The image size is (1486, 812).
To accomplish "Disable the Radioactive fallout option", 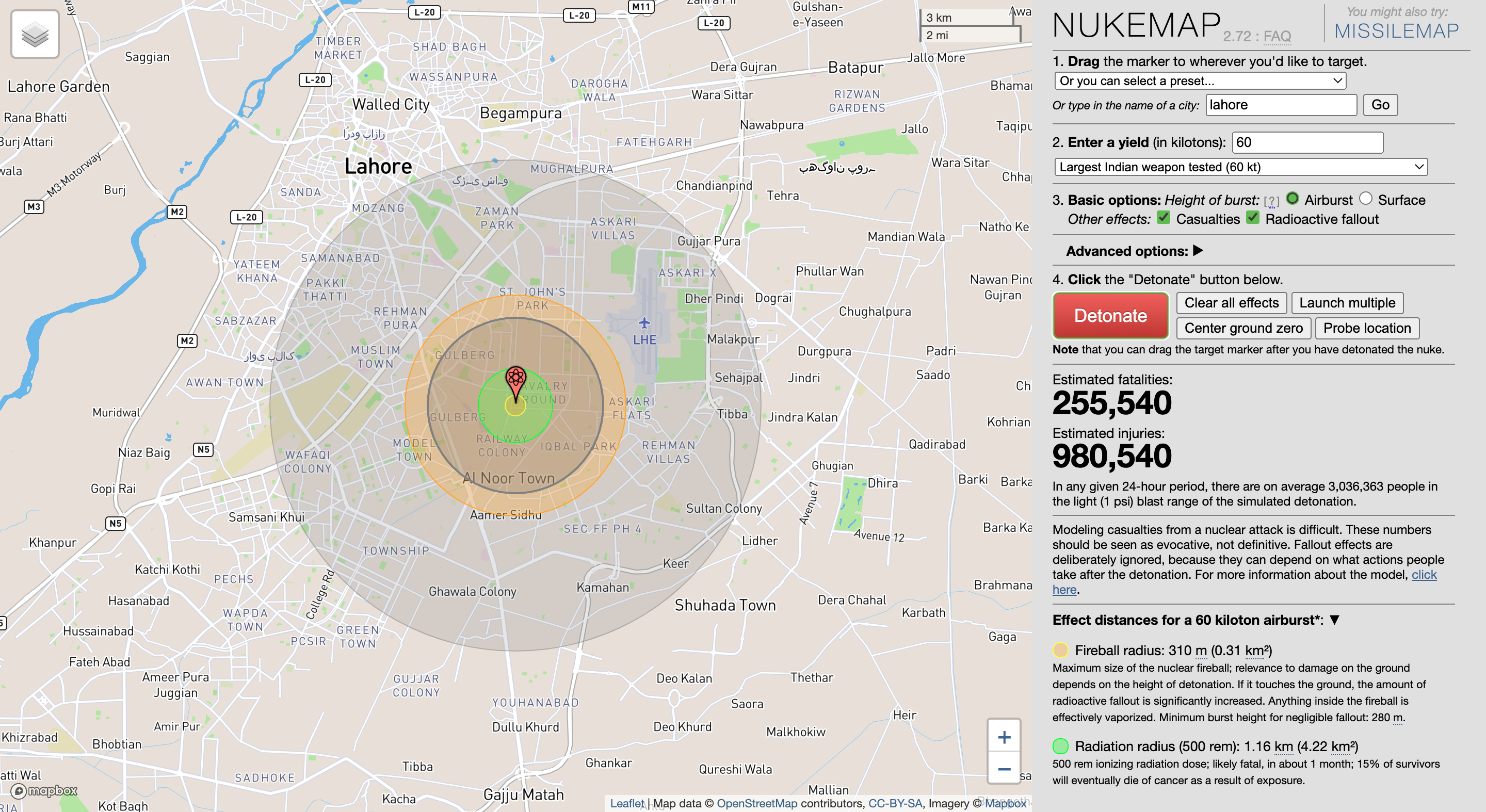I will click(x=1252, y=219).
